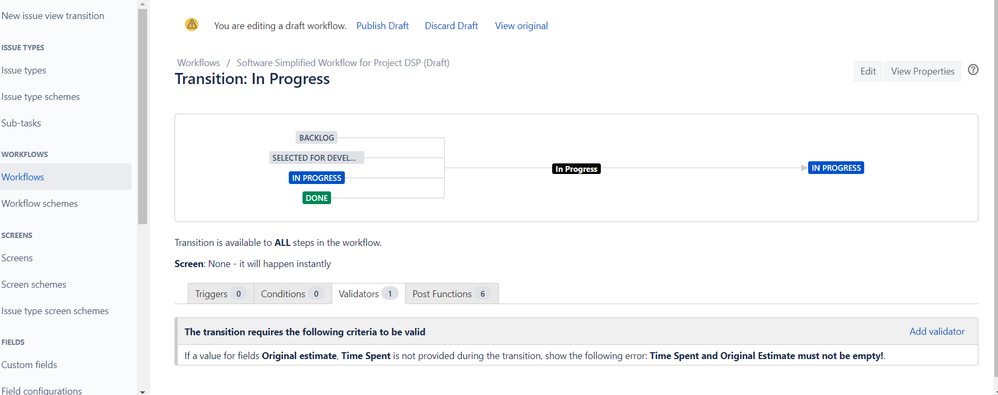This screenshot has width=998, height=395.
Task: Select the Validators tab
Action: click(368, 294)
